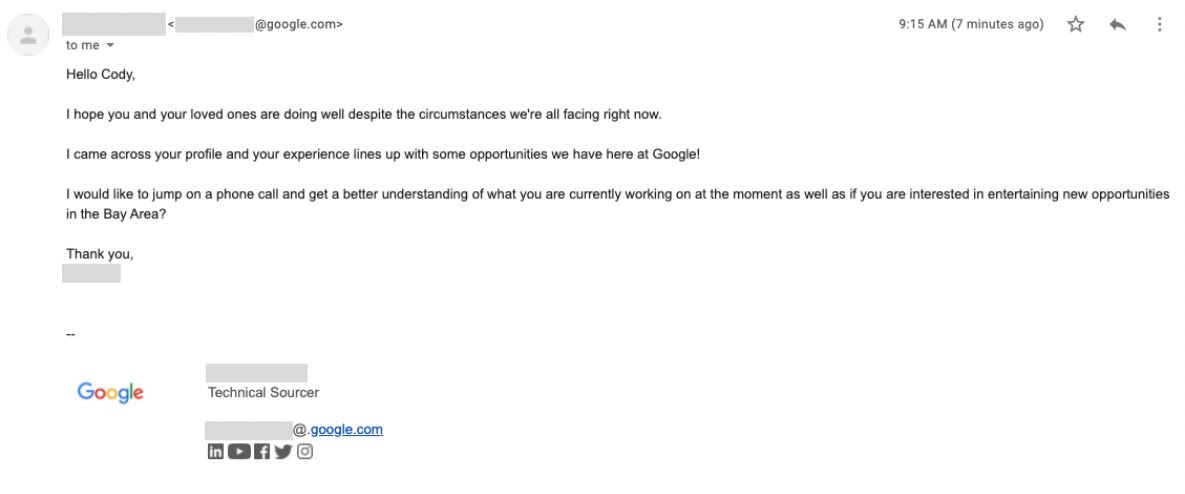1185x494 pixels.
Task: Click the "to me" recipient label
Action: [83, 45]
